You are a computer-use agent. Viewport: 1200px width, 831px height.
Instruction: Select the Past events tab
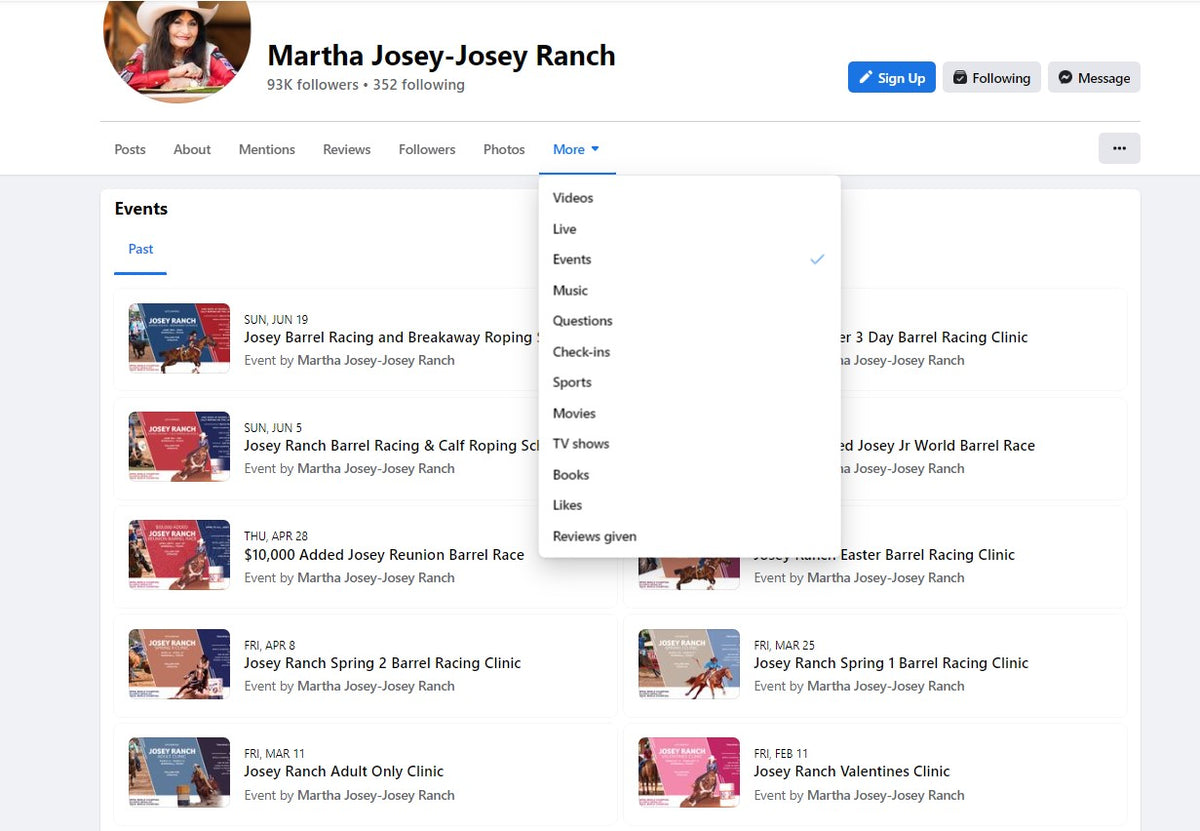pos(141,249)
